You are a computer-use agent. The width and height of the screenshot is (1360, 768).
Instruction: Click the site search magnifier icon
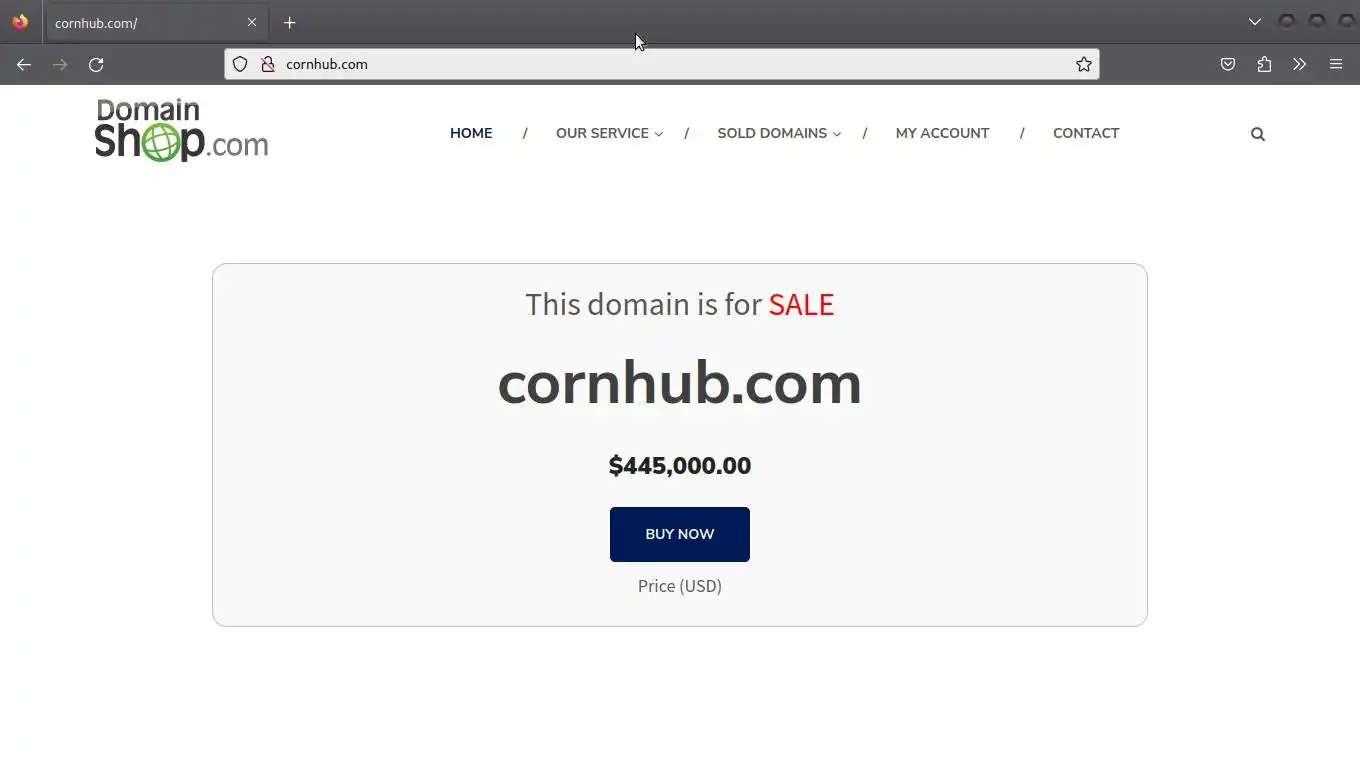coord(1258,134)
